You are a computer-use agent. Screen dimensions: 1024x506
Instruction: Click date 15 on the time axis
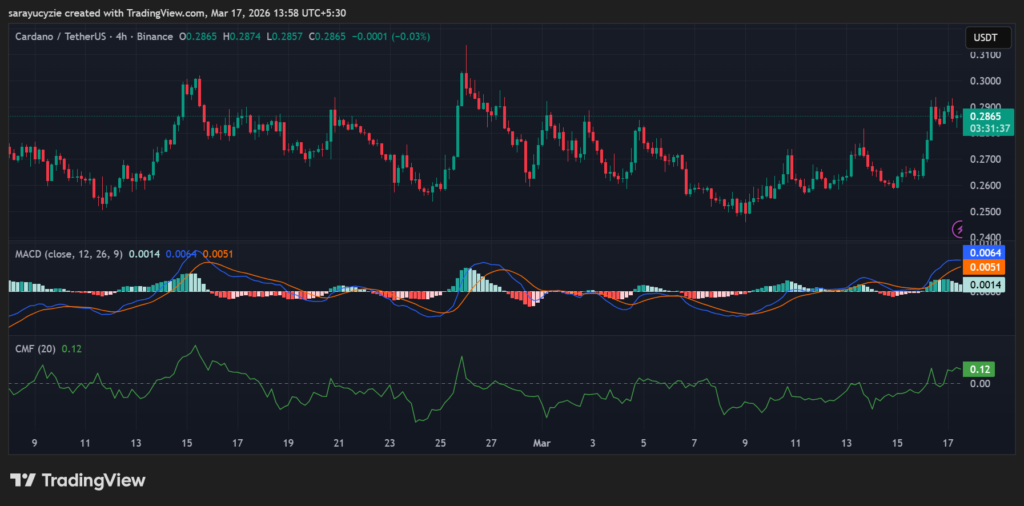(x=187, y=441)
